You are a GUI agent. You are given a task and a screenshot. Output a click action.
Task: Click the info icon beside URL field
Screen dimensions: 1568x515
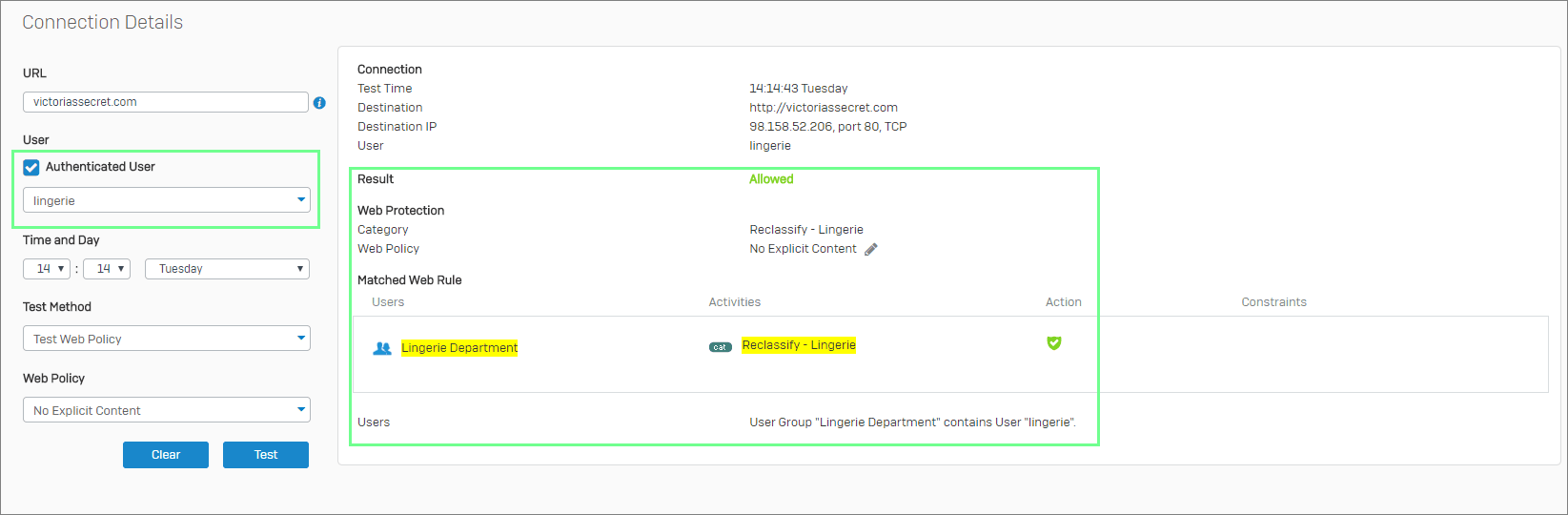pyautogui.click(x=319, y=102)
